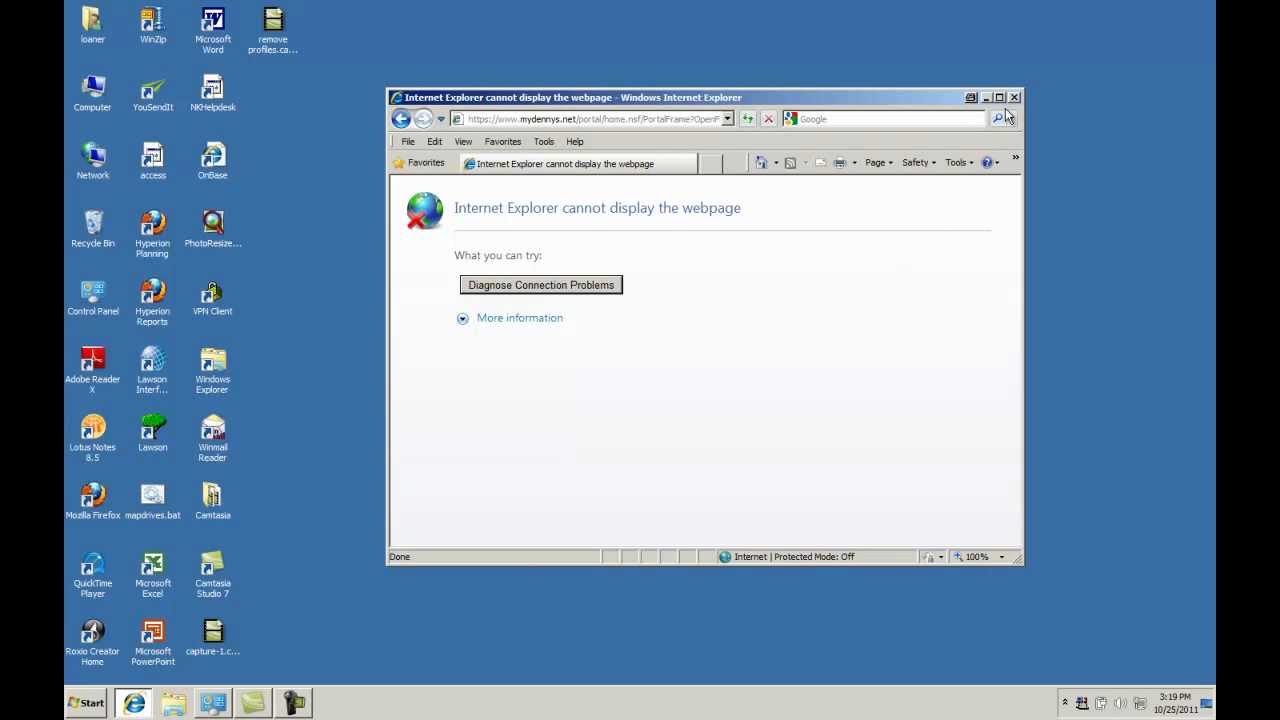Expand the address bar history dropdown

728,119
